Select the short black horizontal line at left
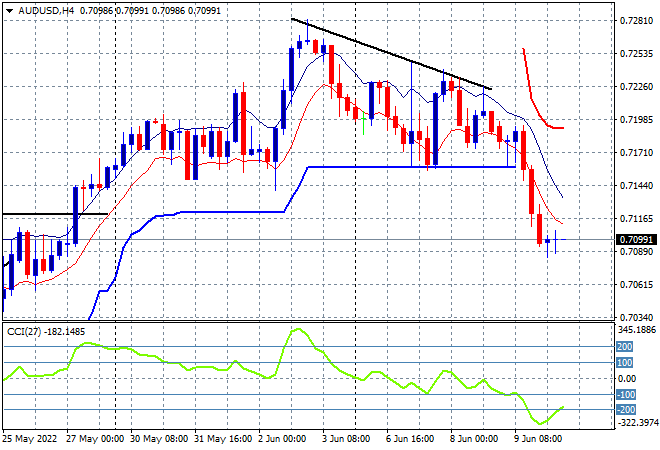The image size is (660, 450). pyautogui.click(x=55, y=214)
